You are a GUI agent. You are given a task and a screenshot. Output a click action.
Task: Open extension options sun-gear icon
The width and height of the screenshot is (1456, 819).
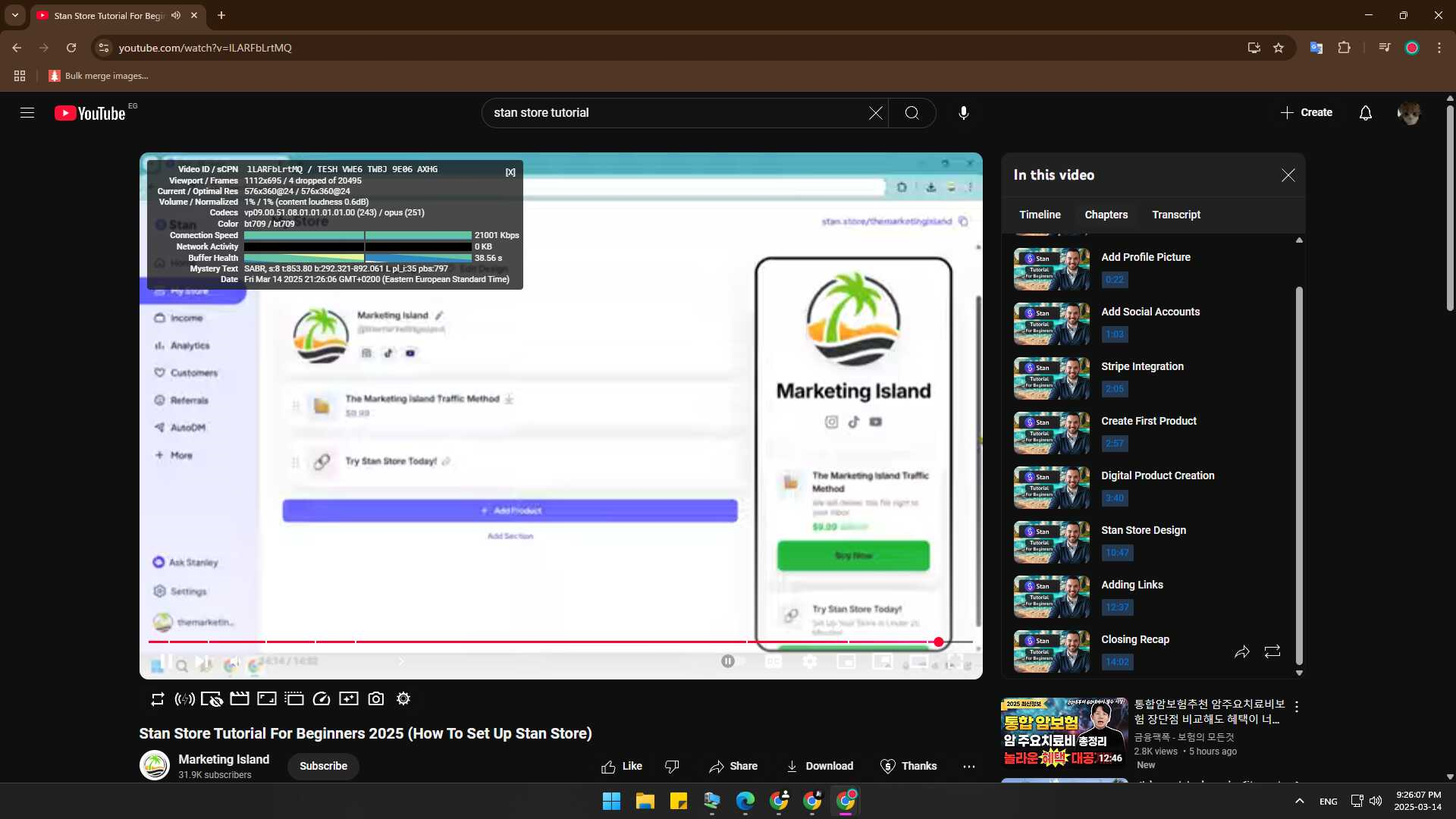403,699
